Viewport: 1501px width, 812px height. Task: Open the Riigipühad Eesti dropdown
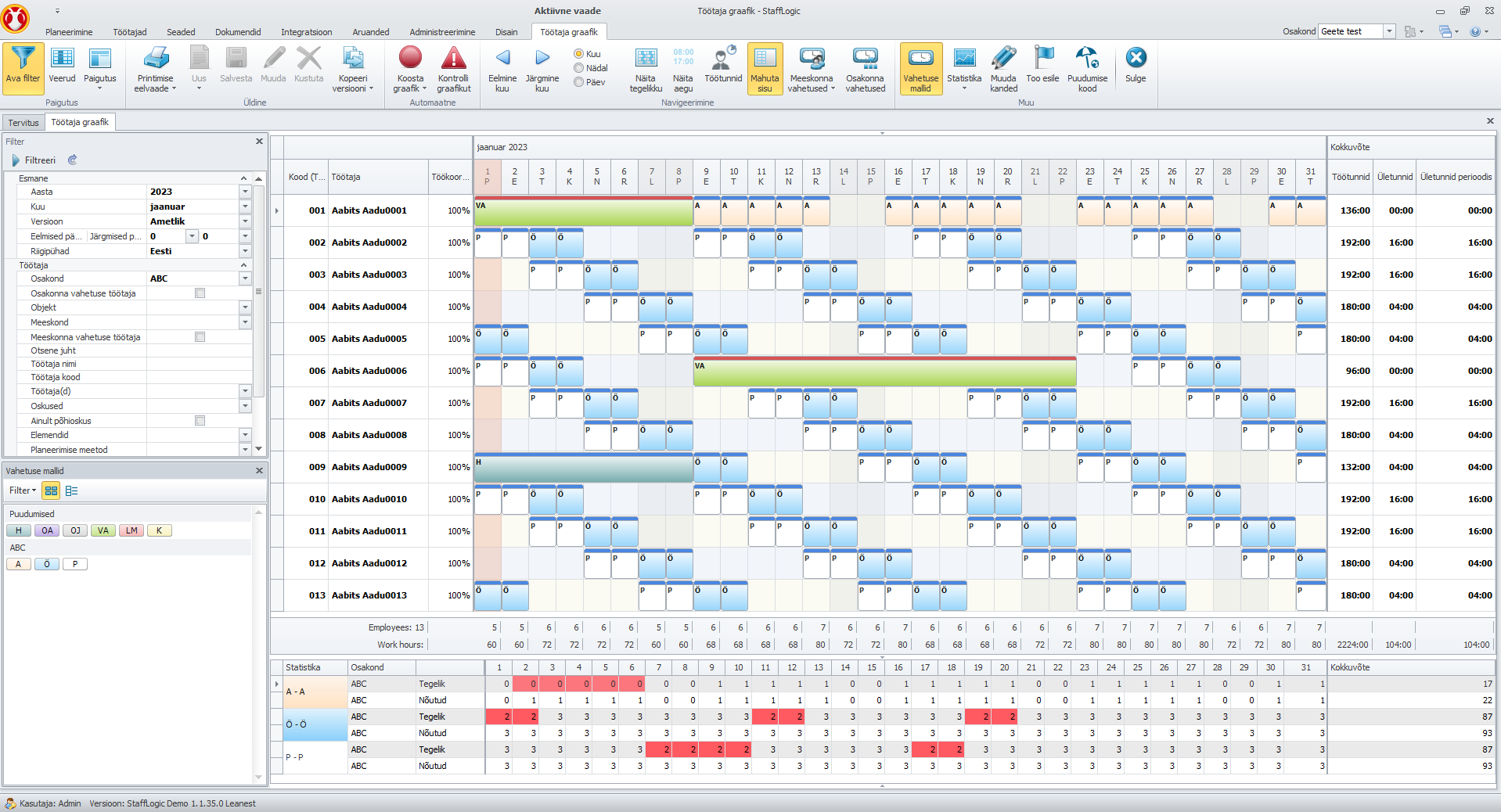[x=245, y=251]
